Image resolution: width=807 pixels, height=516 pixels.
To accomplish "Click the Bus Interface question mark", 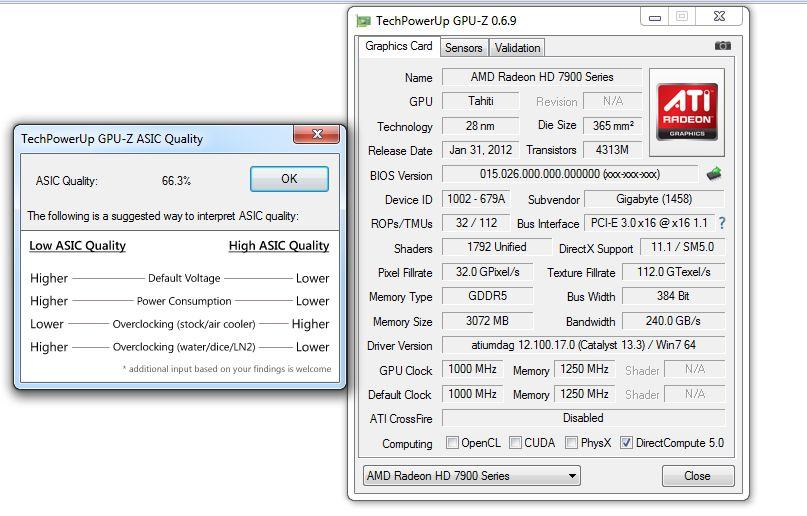I will pyautogui.click(x=722, y=223).
